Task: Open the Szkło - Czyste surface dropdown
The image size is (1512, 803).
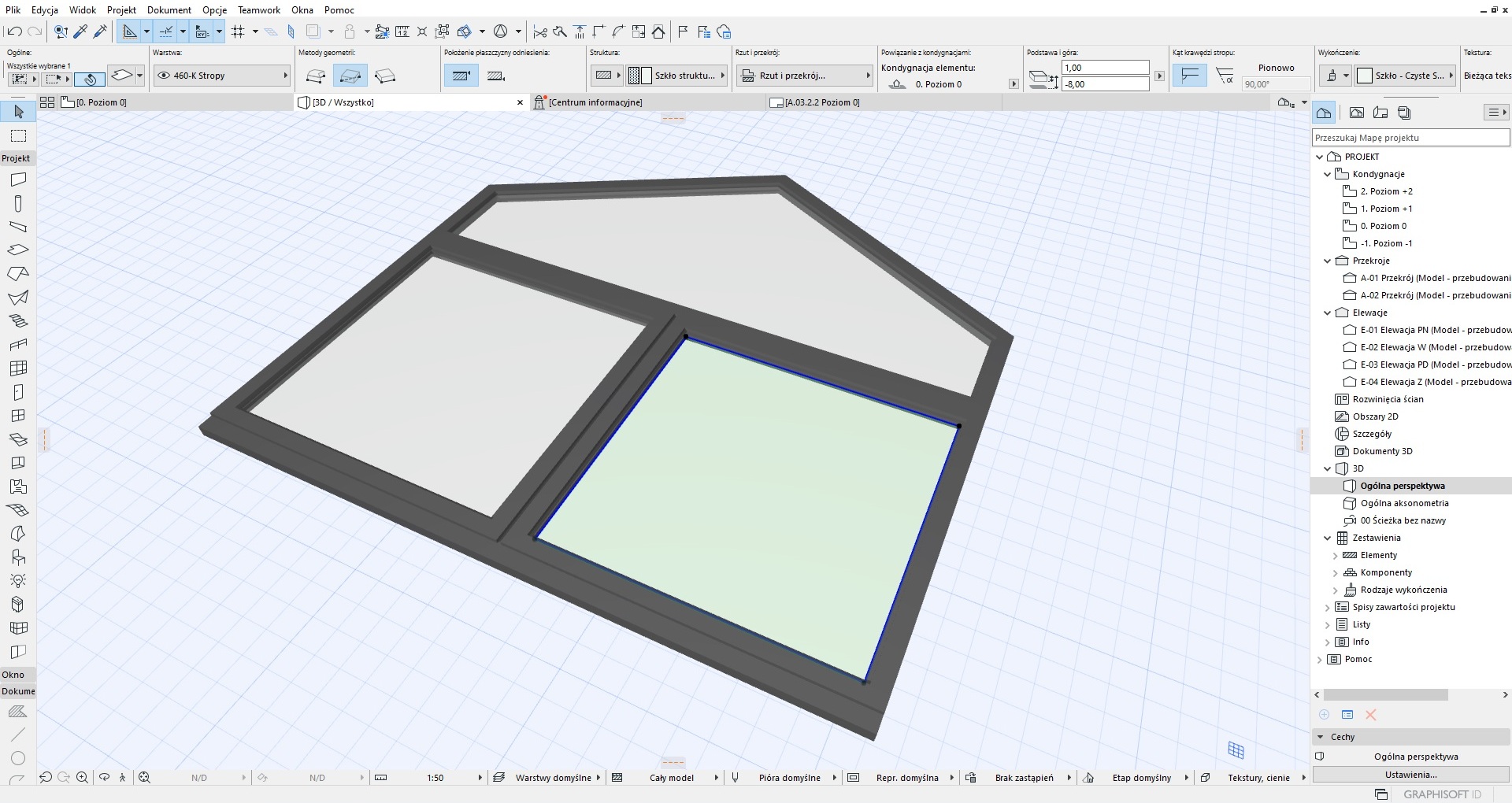Action: point(1406,76)
